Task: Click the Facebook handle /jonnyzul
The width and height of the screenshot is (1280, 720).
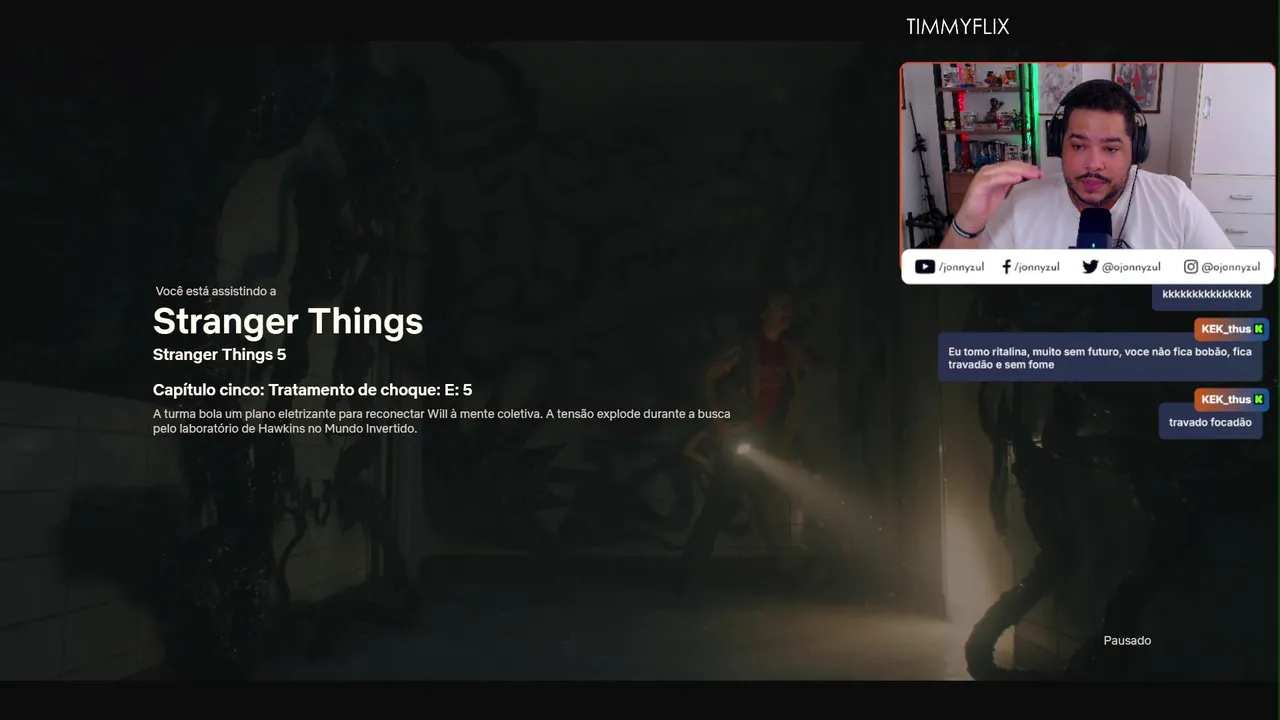Action: (x=1037, y=267)
